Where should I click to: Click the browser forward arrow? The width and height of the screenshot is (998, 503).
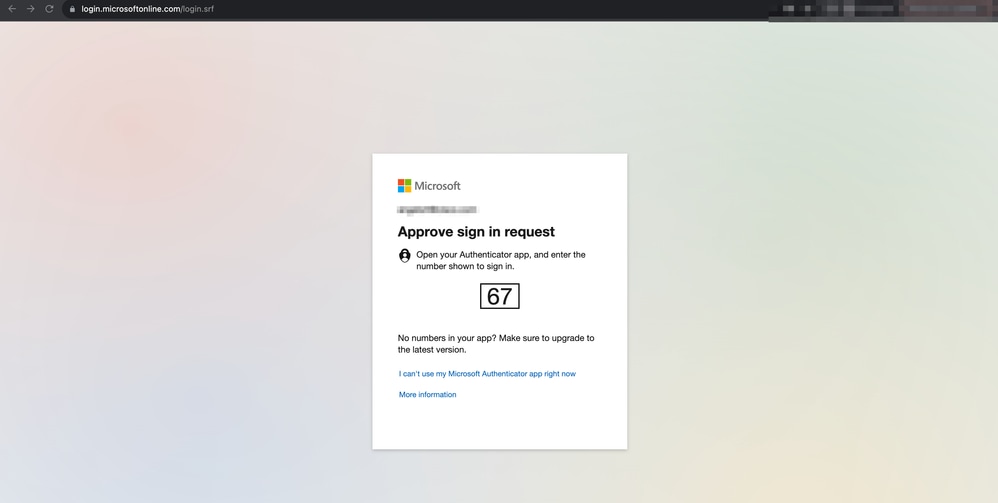(31, 9)
